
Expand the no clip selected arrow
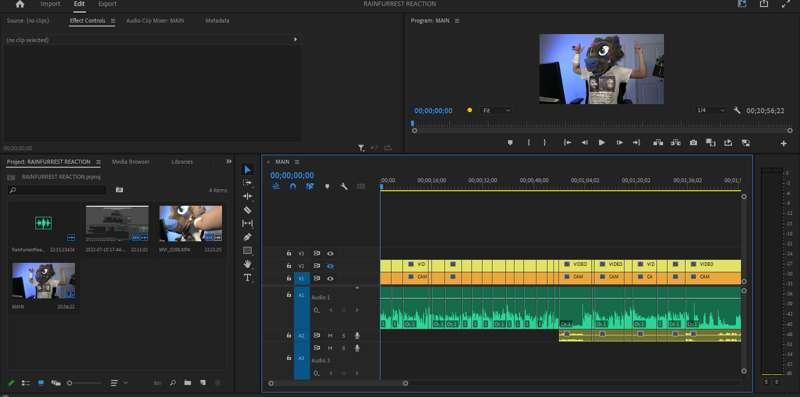[x=295, y=39]
